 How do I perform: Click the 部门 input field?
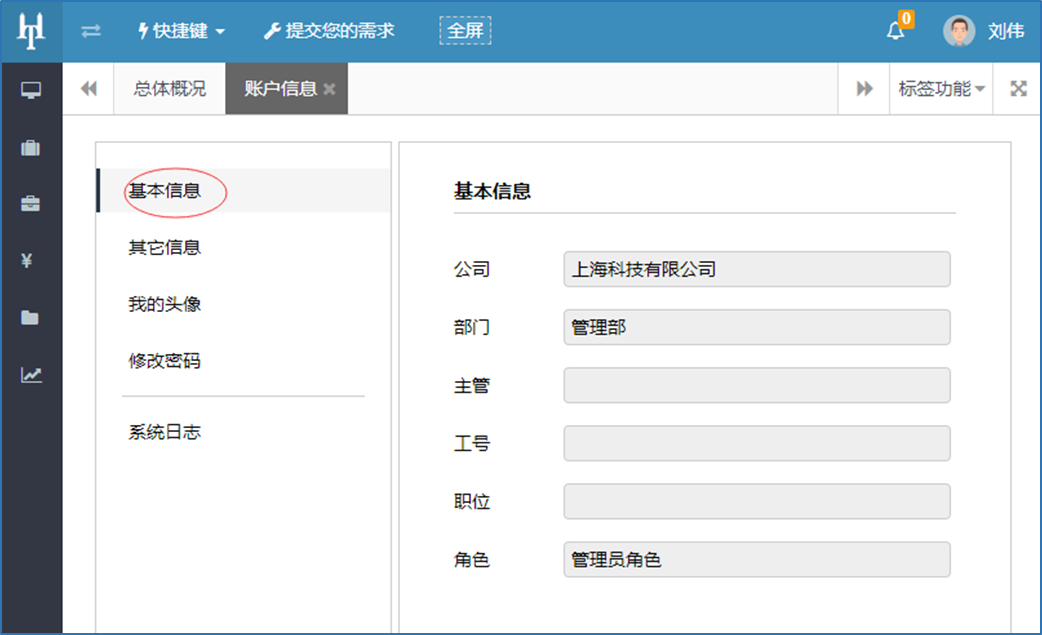757,327
